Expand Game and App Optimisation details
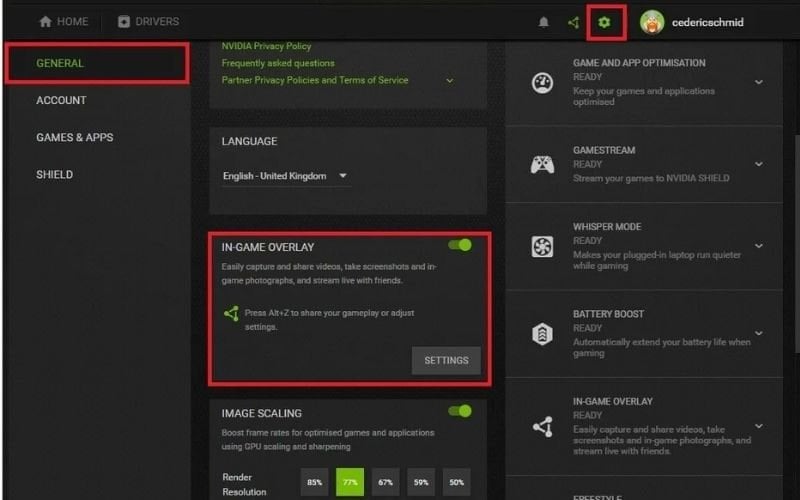 759,82
